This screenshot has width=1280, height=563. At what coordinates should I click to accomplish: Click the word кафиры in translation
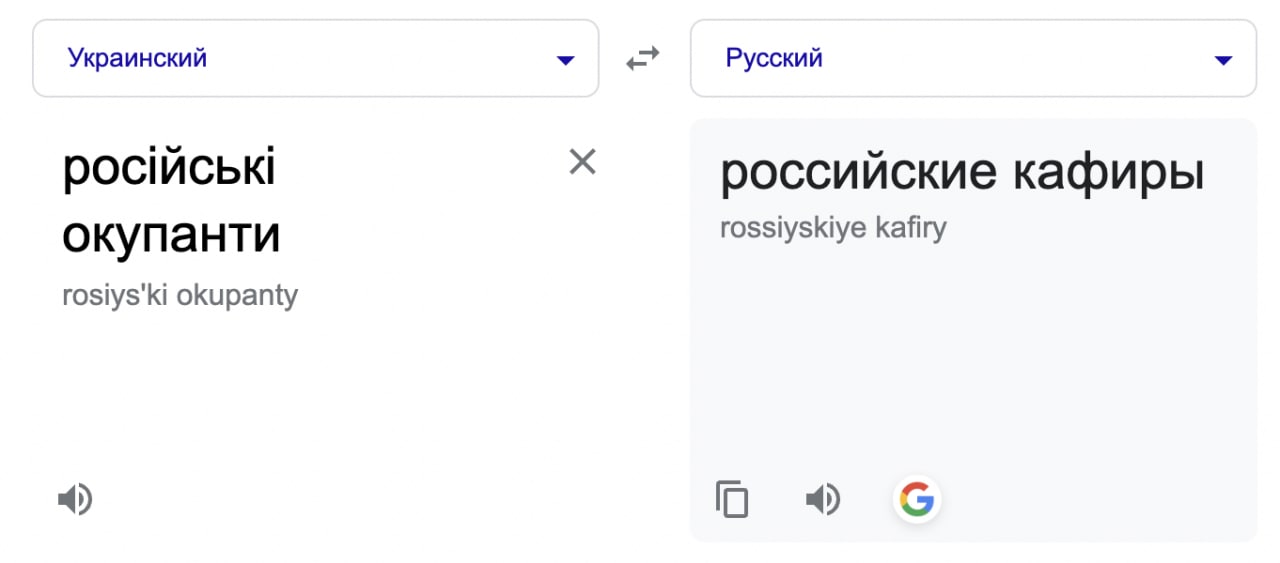pyautogui.click(x=1109, y=173)
